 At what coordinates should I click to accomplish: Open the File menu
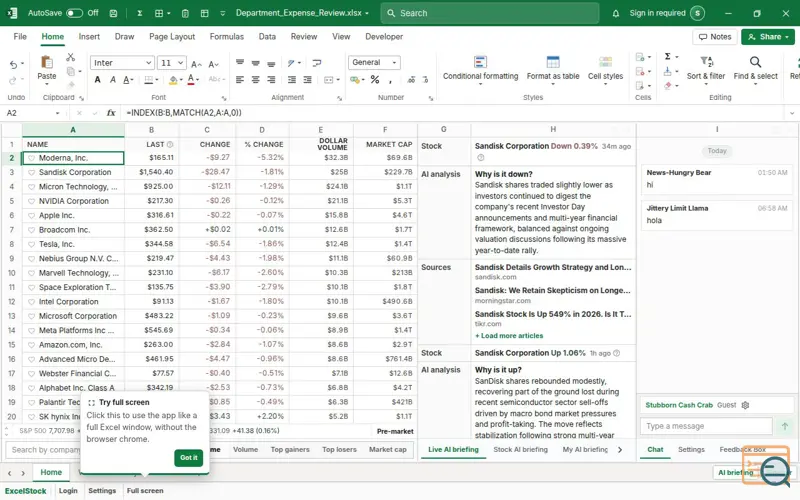[x=20, y=37]
